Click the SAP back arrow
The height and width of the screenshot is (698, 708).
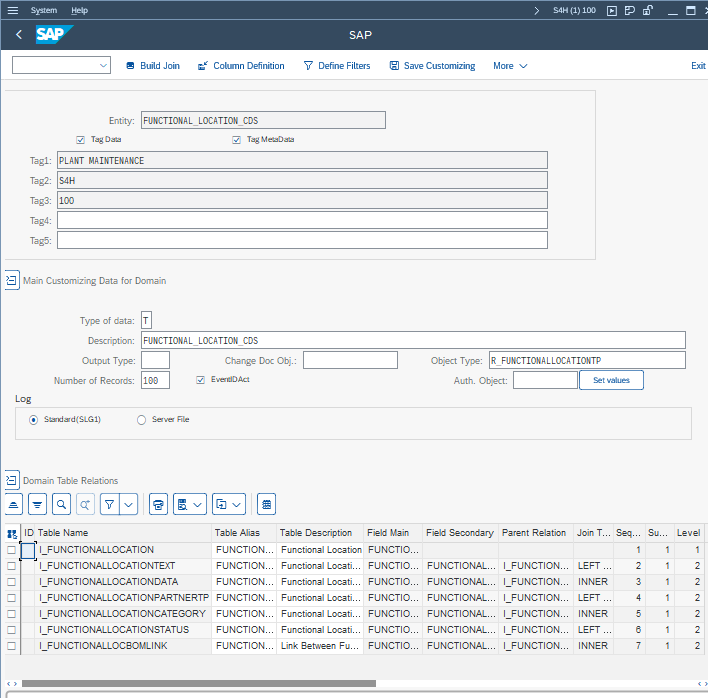pos(18,35)
